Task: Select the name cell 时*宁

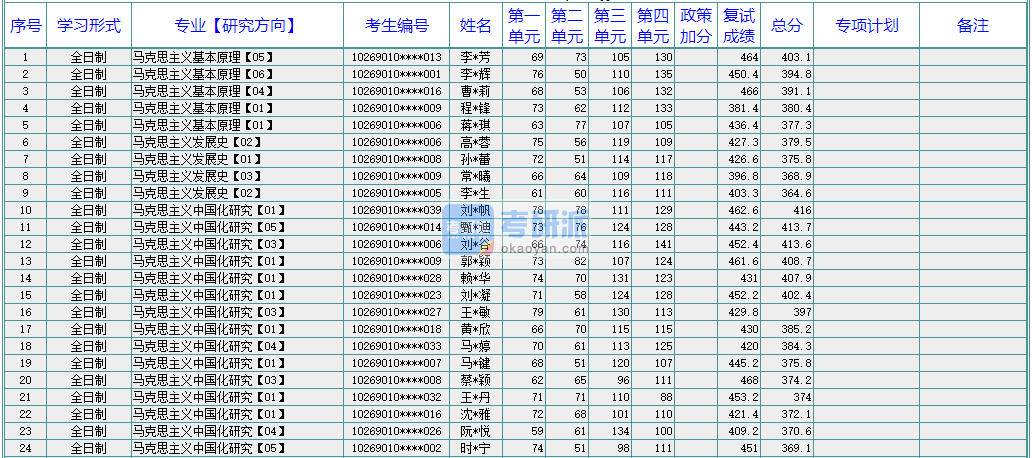Action: click(x=476, y=448)
